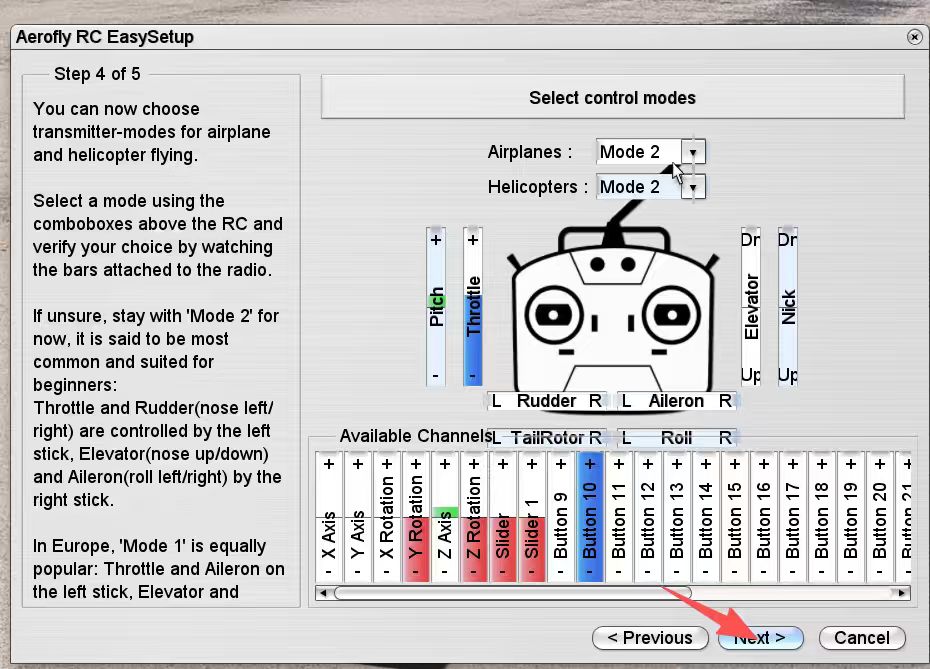Select the Button 10 channel bar
This screenshot has height=669, width=930.
pos(590,517)
